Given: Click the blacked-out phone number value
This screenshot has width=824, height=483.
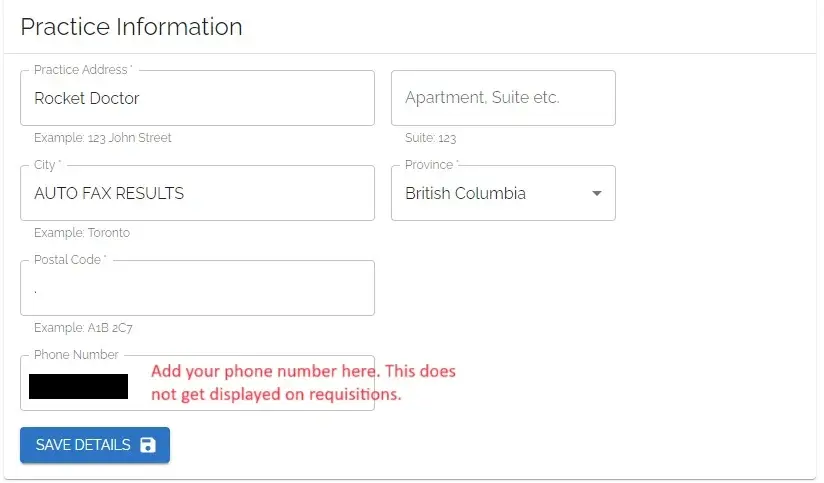Looking at the screenshot, I should pos(78,386).
